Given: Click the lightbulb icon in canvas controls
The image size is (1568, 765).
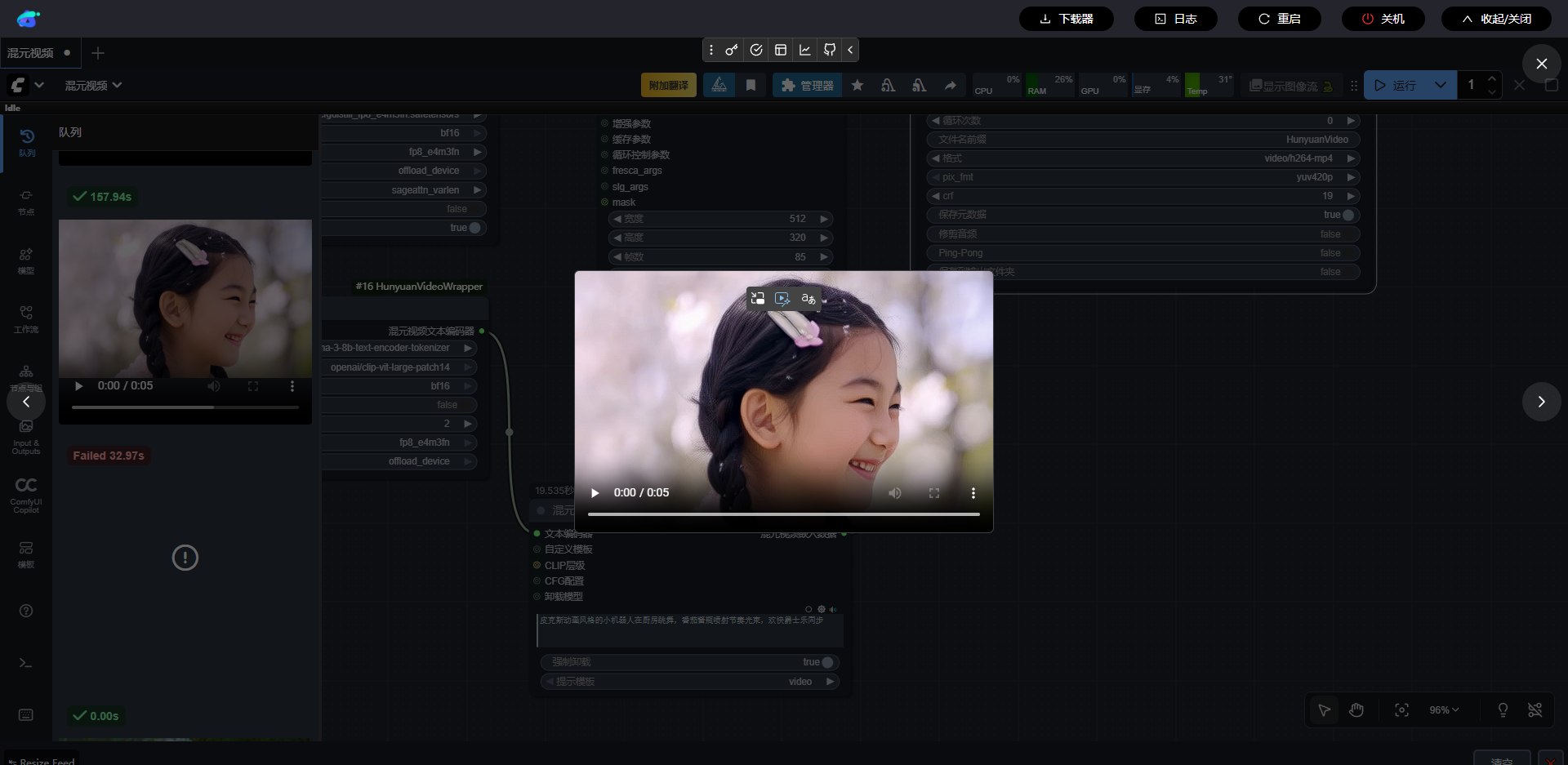Looking at the screenshot, I should [x=1503, y=710].
